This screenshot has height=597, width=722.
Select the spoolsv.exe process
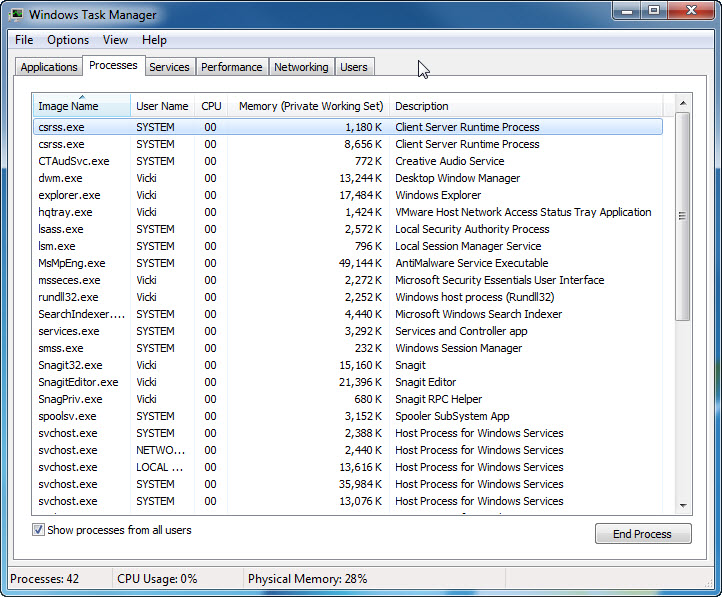click(348, 417)
